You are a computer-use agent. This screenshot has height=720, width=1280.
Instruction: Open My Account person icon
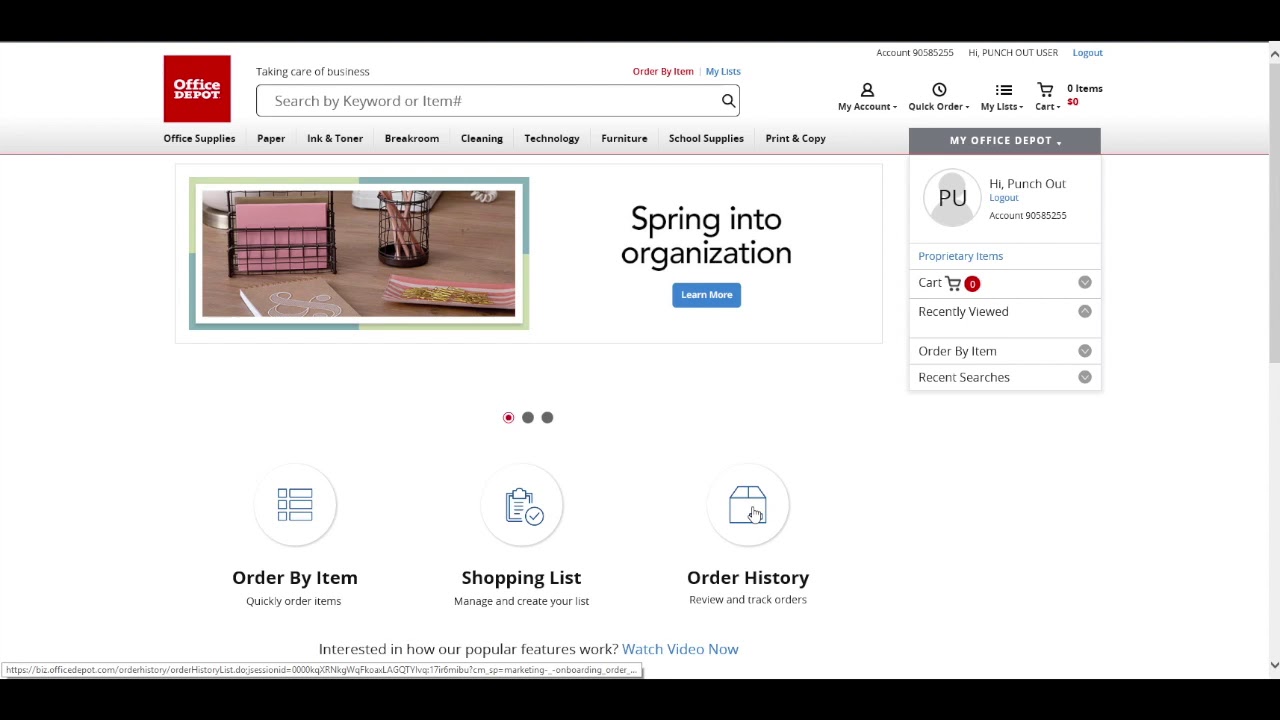click(x=867, y=90)
